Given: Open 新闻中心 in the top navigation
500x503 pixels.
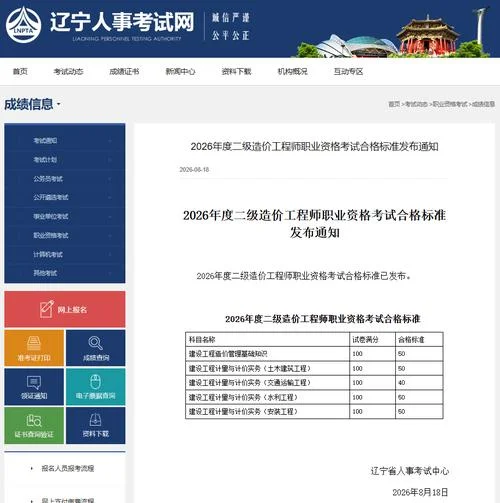Looking at the screenshot, I should click(x=180, y=71).
